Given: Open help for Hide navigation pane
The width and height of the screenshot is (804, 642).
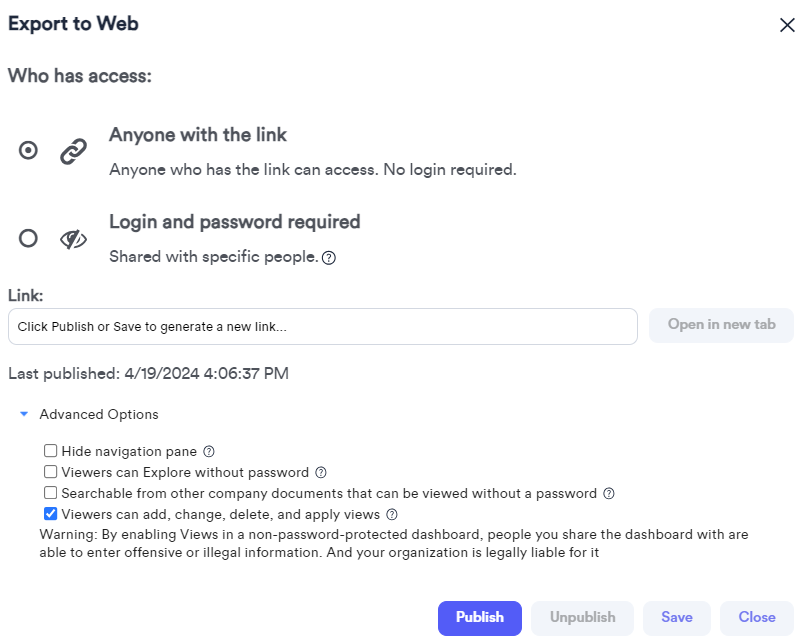Looking at the screenshot, I should 209,451.
